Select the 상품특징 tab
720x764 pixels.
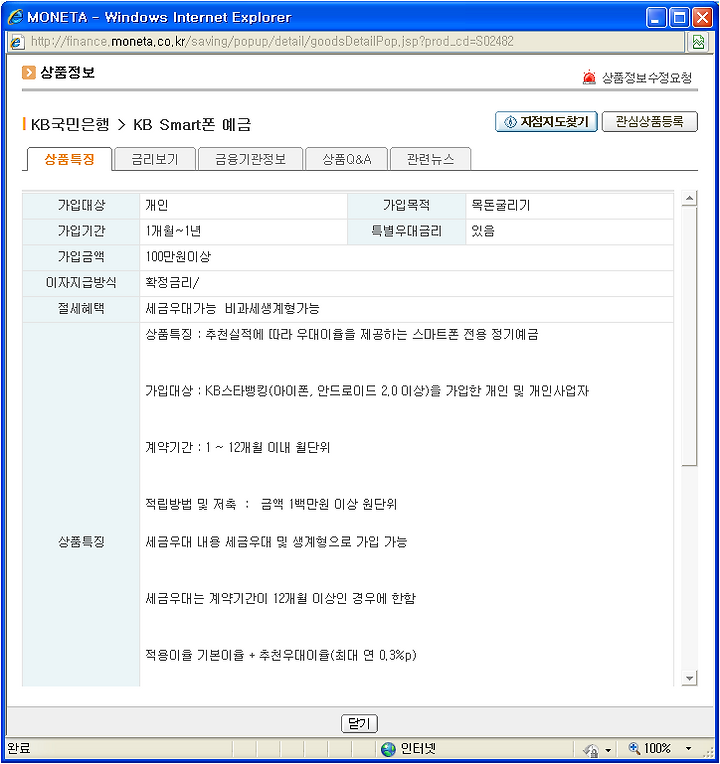pyautogui.click(x=69, y=159)
